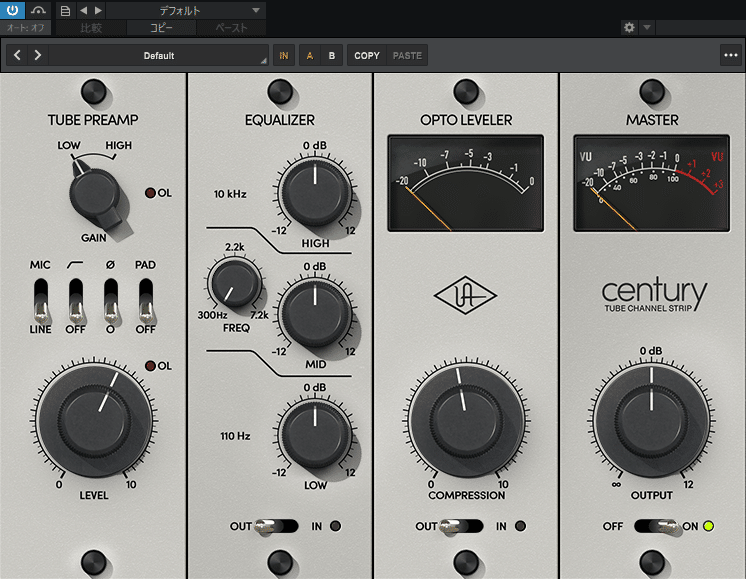Screen dimensions: 746x579
Task: Click the MID EQ gain knob
Action: click(314, 313)
